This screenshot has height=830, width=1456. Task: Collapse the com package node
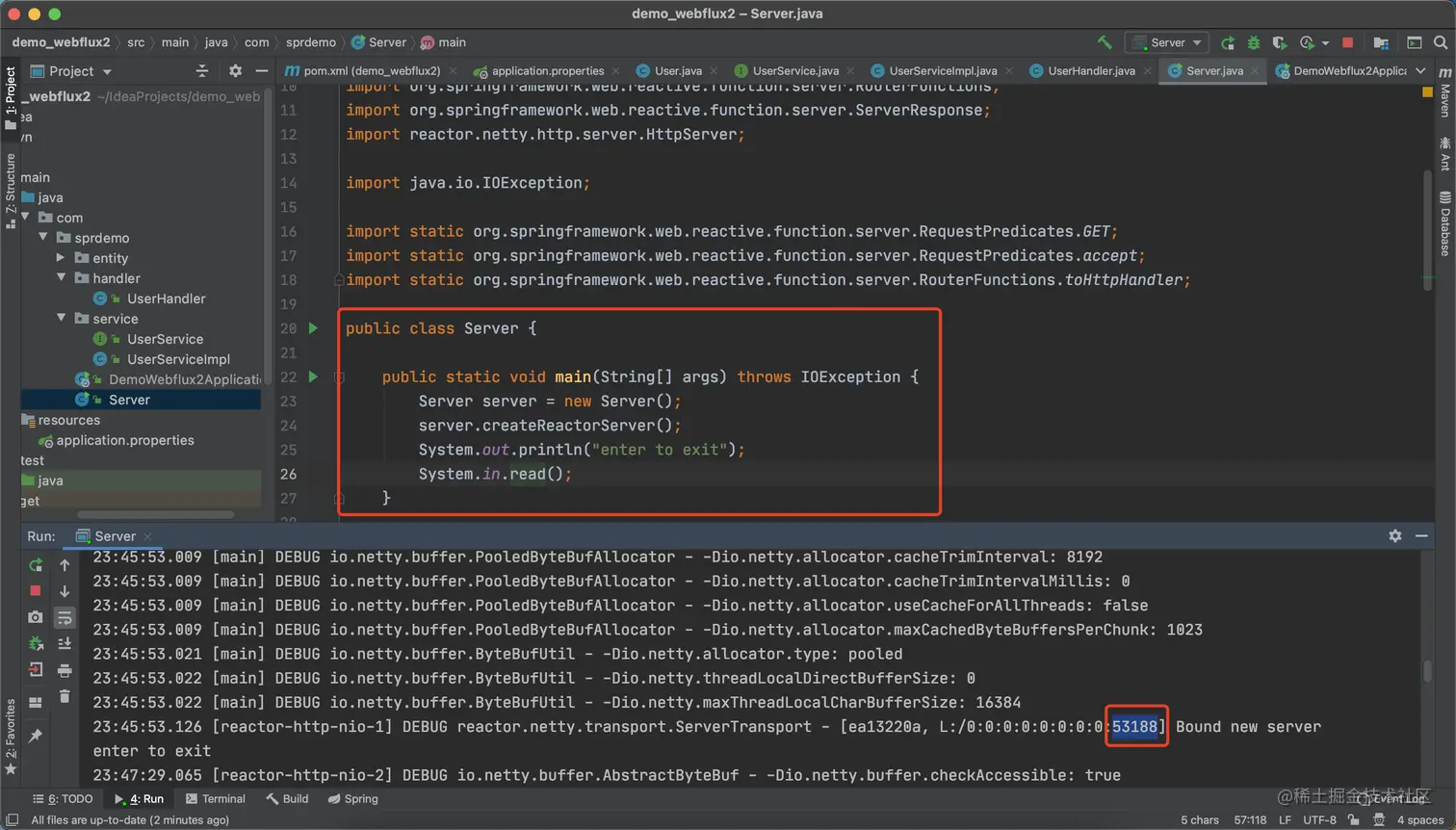pos(25,218)
